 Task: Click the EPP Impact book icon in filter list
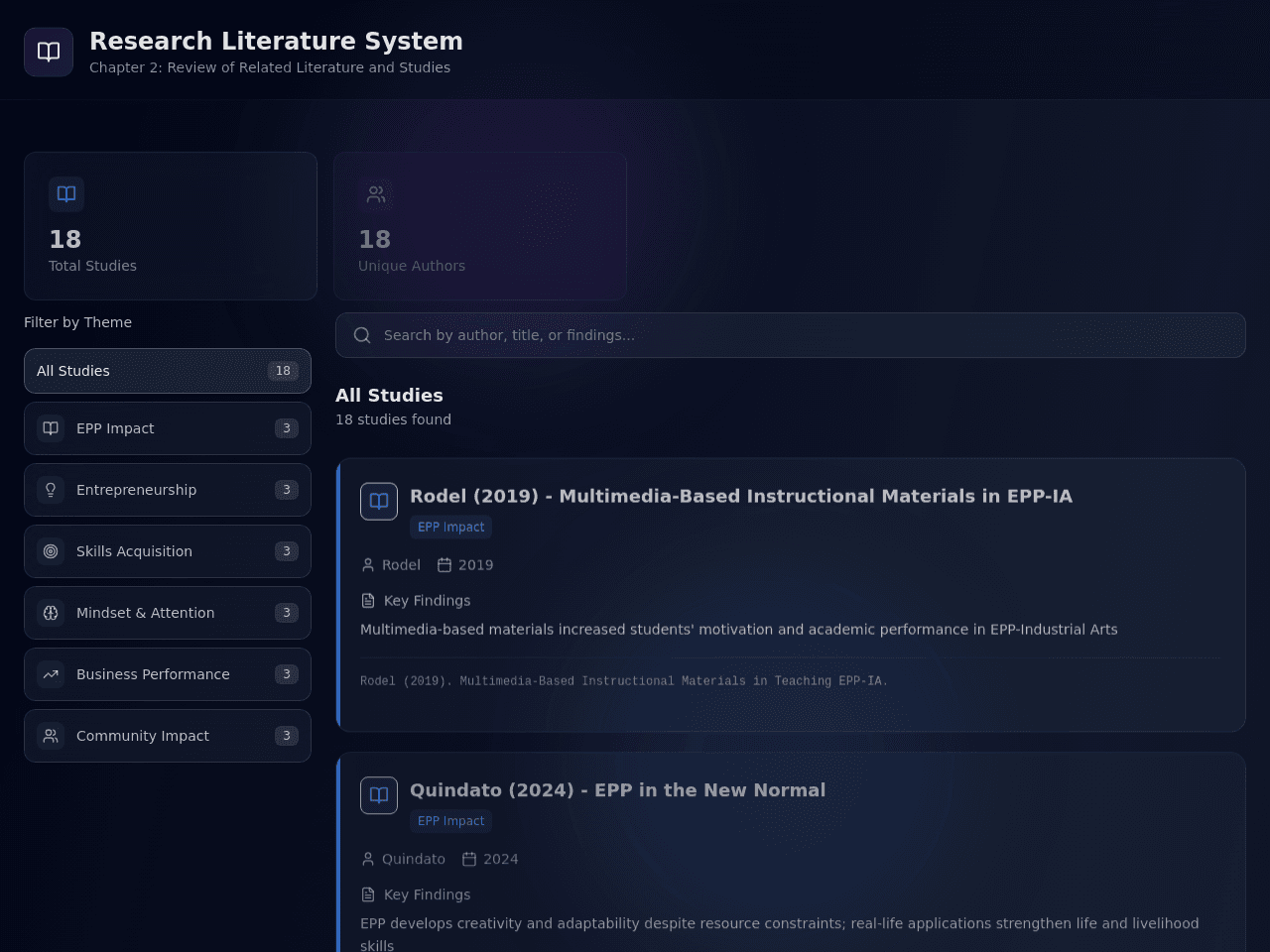[51, 428]
